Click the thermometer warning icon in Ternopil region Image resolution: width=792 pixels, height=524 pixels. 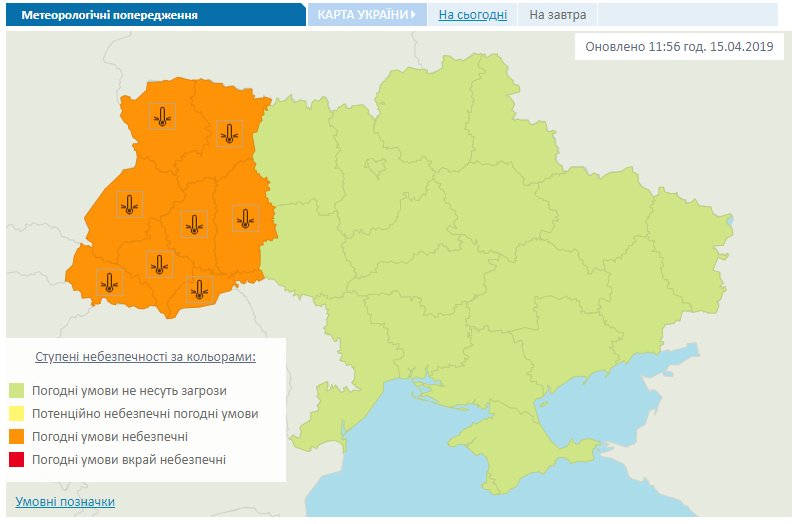point(194,224)
